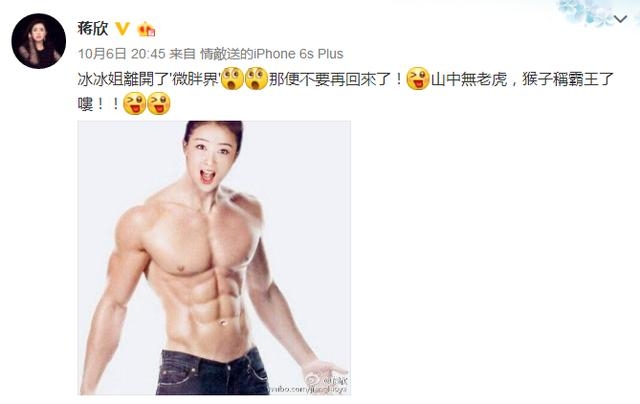Open the post options chevron menu
The width and height of the screenshot is (640, 404).
tap(620, 19)
